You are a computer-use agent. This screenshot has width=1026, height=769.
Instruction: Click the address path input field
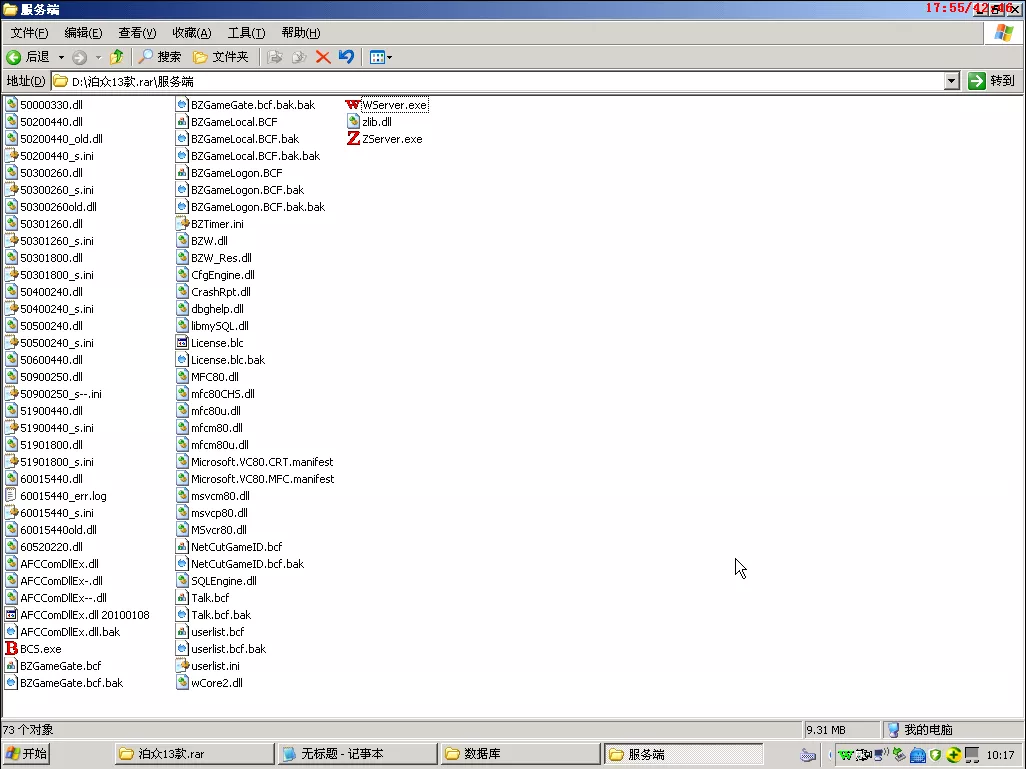[x=497, y=81]
